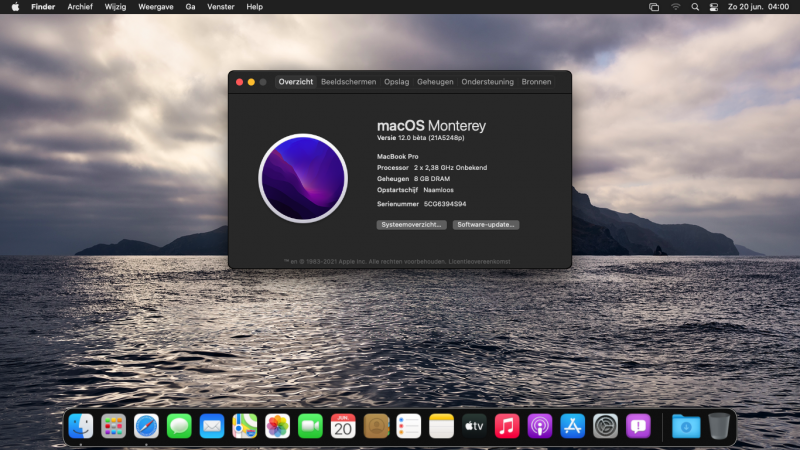Click the date and time clock
800x450 pixels.
point(761,6)
